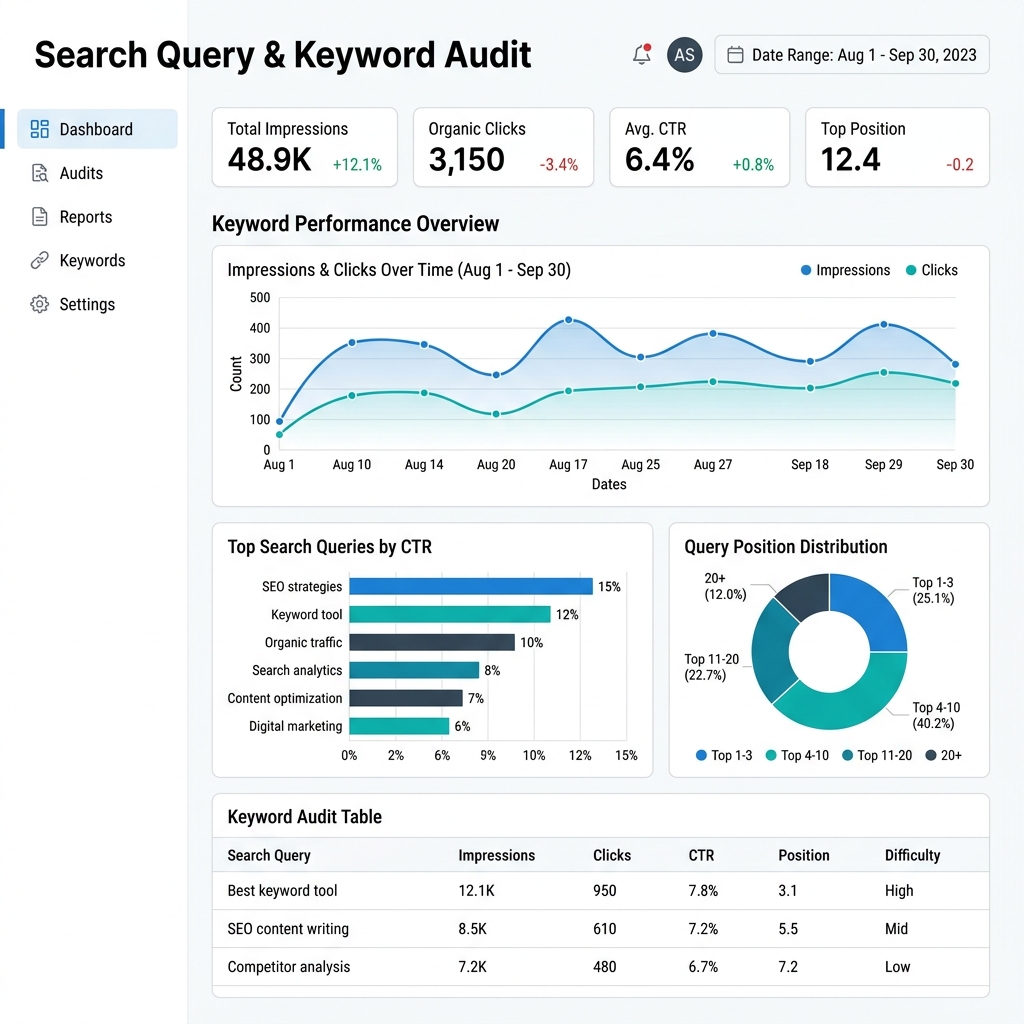Screen dimensions: 1024x1024
Task: Click the Audits sidebar icon
Action: pyautogui.click(x=40, y=173)
